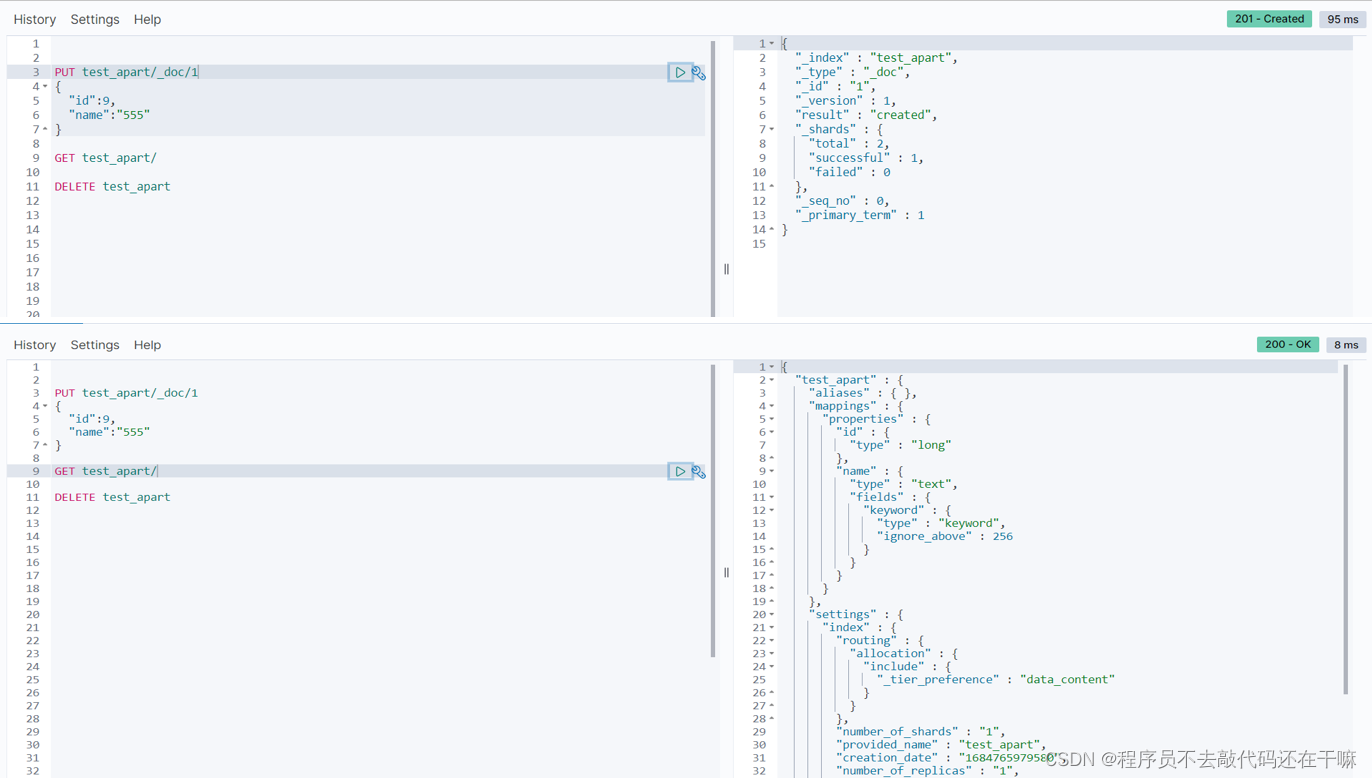Viewport: 1372px width, 778px height.
Task: Click "failed" : 0 line
Action: coord(849,172)
